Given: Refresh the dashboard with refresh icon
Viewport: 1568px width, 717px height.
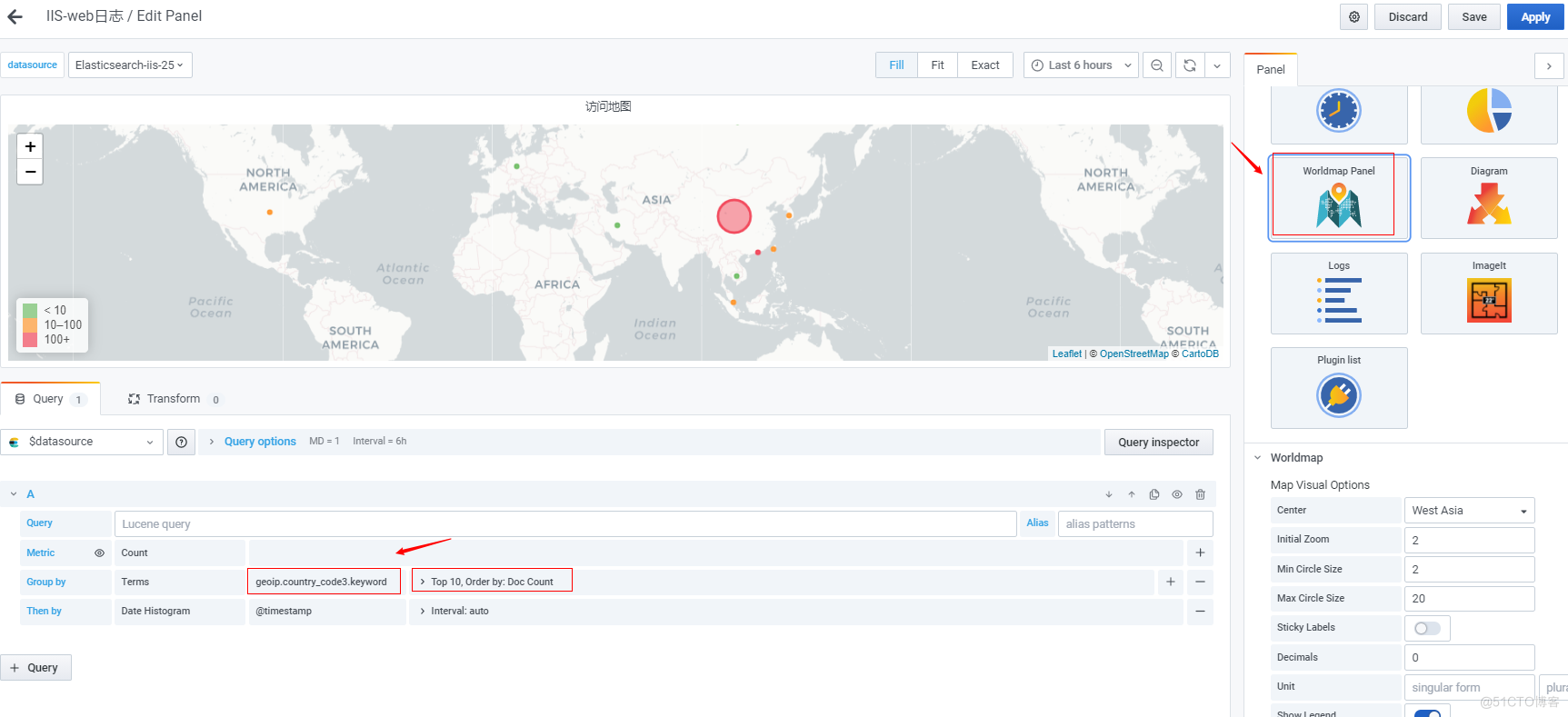Looking at the screenshot, I should 1190,65.
